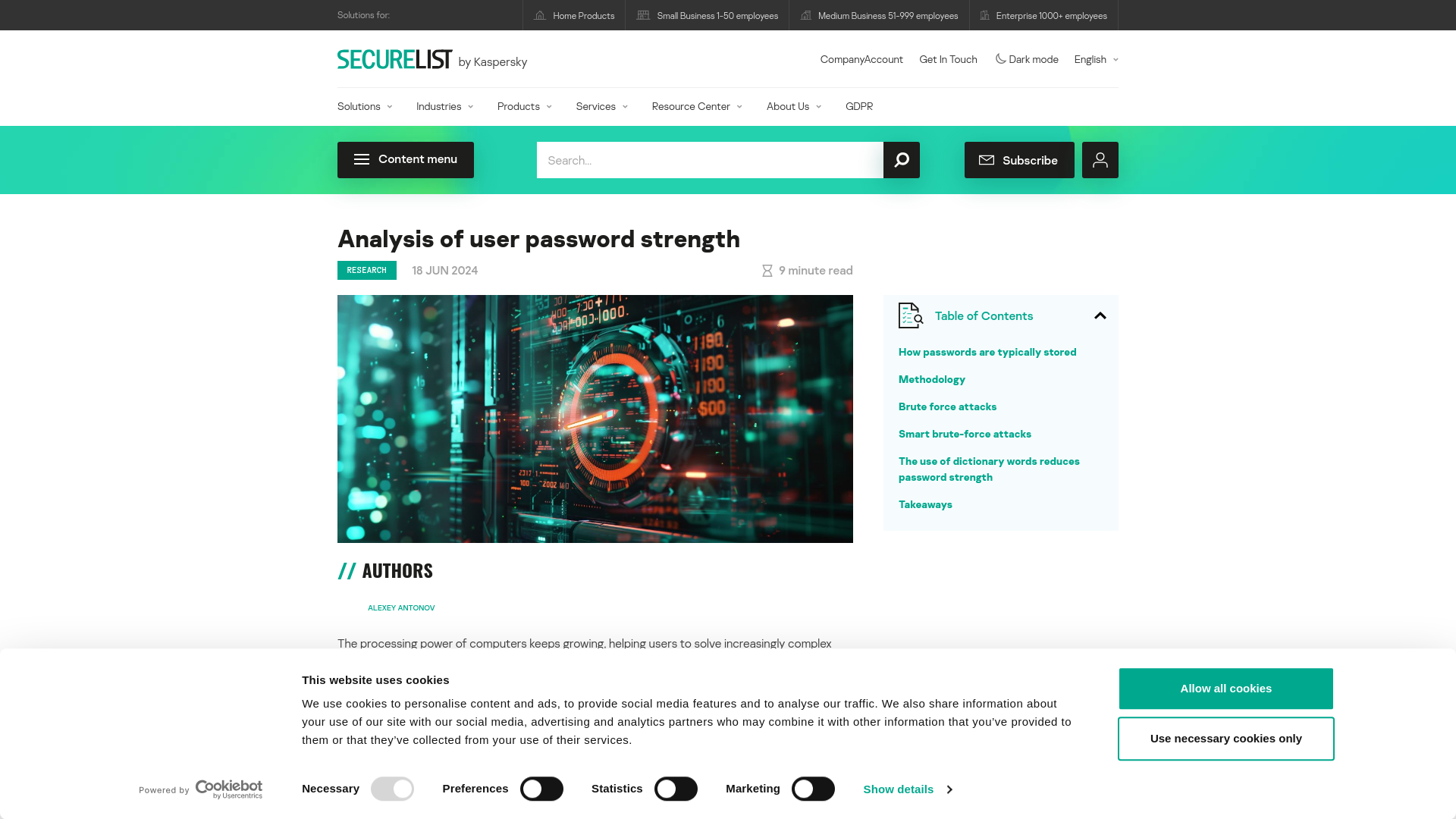Click the Subscribe envelope icon
Image resolution: width=1456 pixels, height=819 pixels.
(x=987, y=160)
